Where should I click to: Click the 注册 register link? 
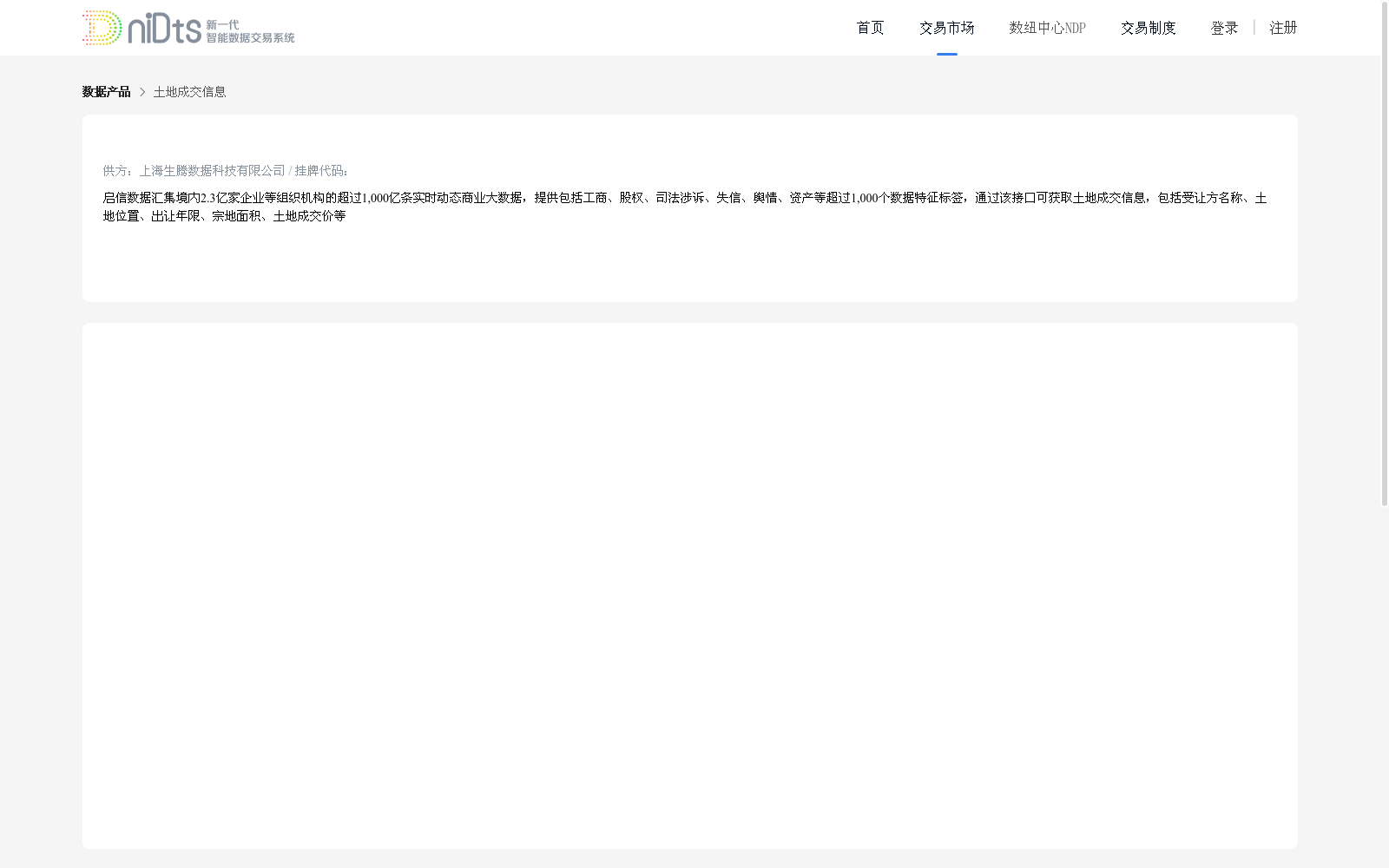pyautogui.click(x=1283, y=28)
